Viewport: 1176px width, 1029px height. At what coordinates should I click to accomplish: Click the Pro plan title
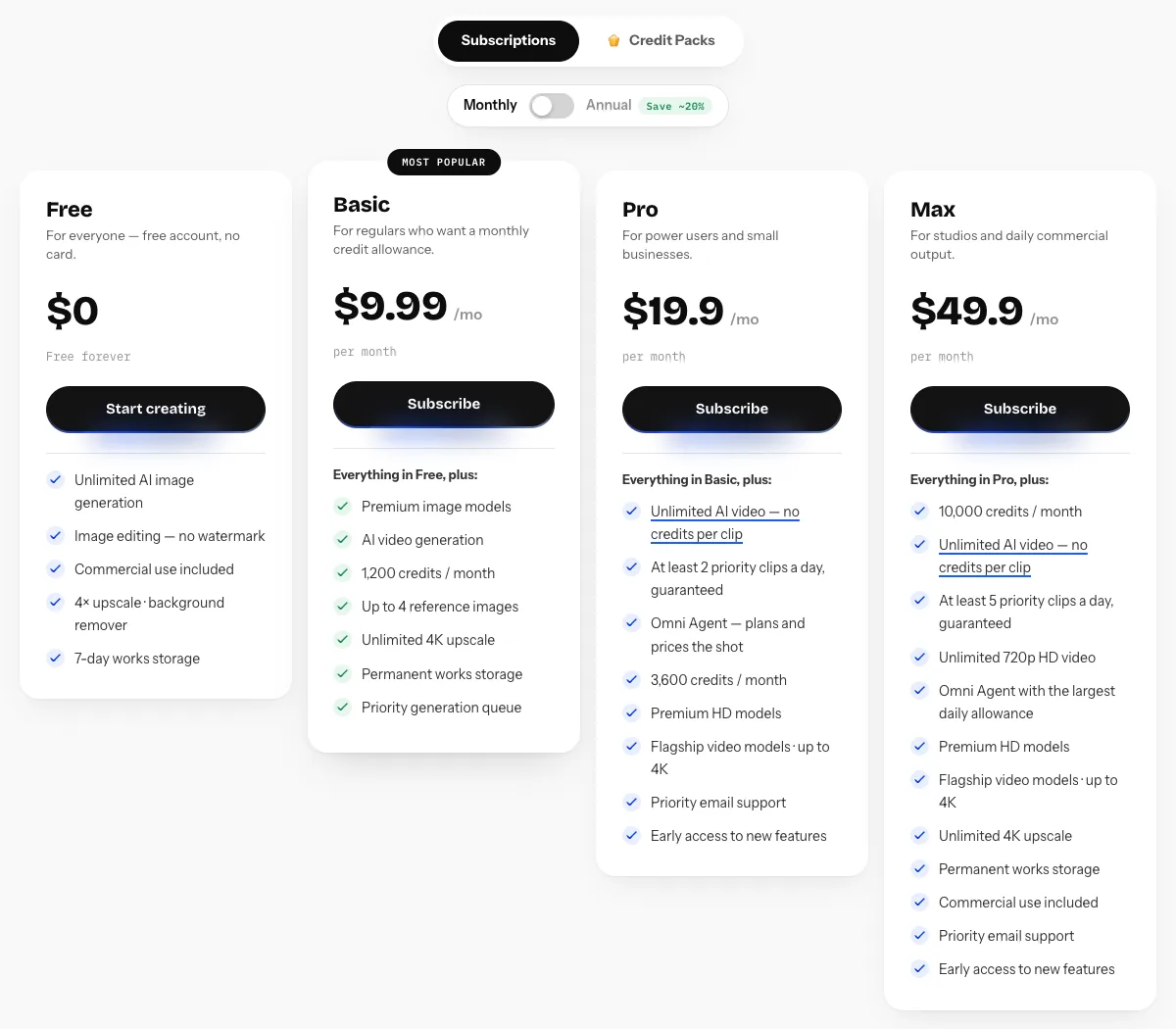(640, 210)
